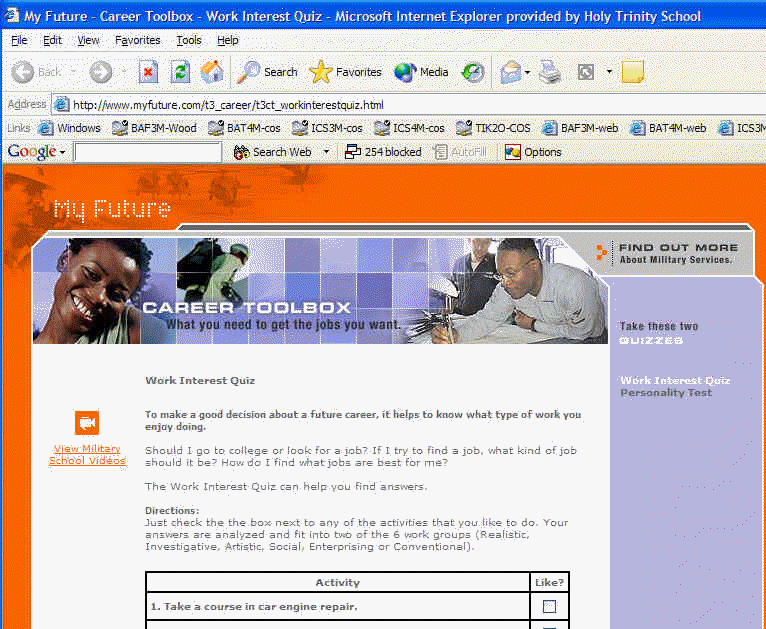The height and width of the screenshot is (629, 766).
Task: Open the View menu
Action: pyautogui.click(x=88, y=40)
